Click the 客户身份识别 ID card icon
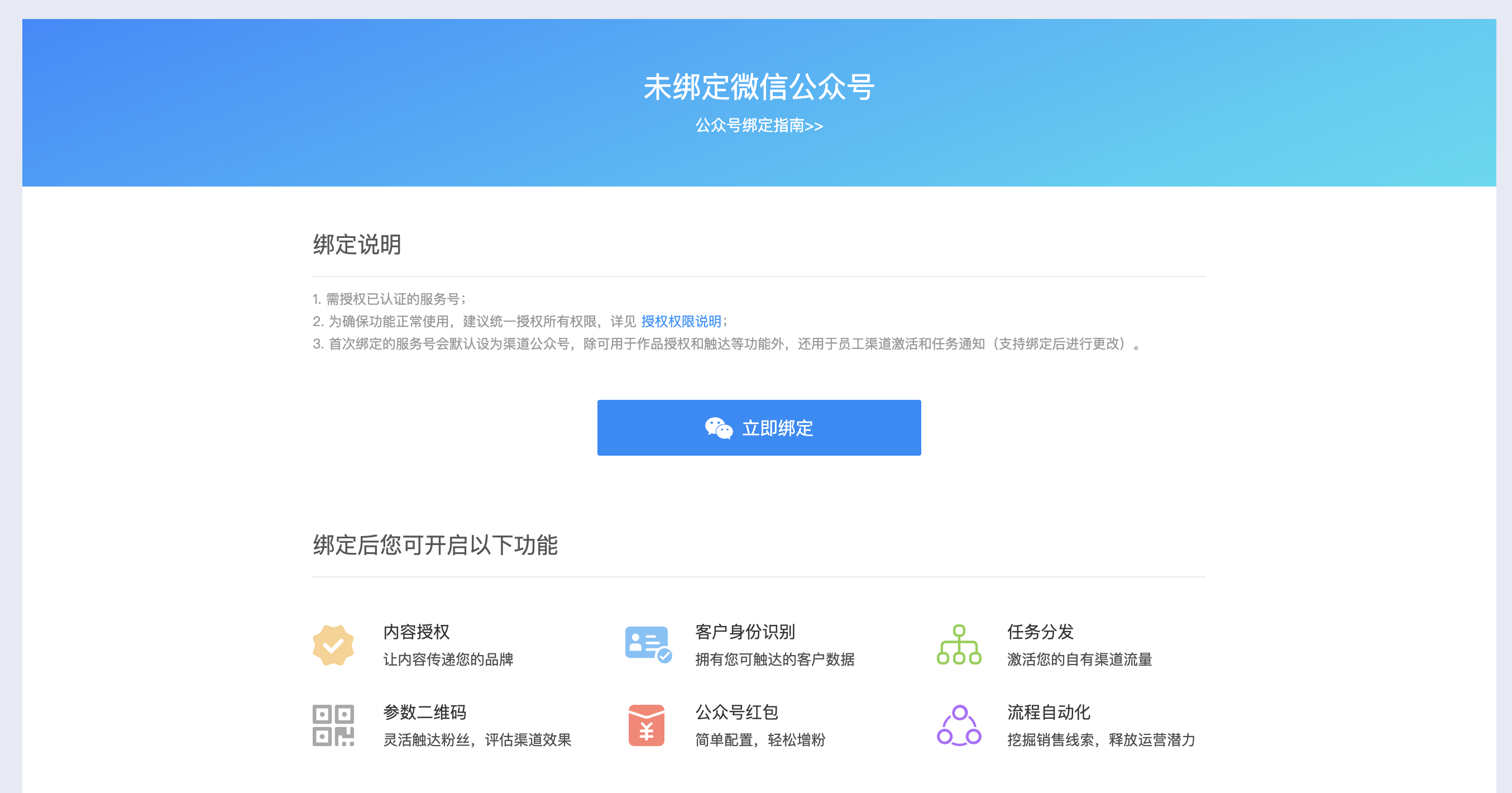Viewport: 1512px width, 793px height. (x=648, y=644)
